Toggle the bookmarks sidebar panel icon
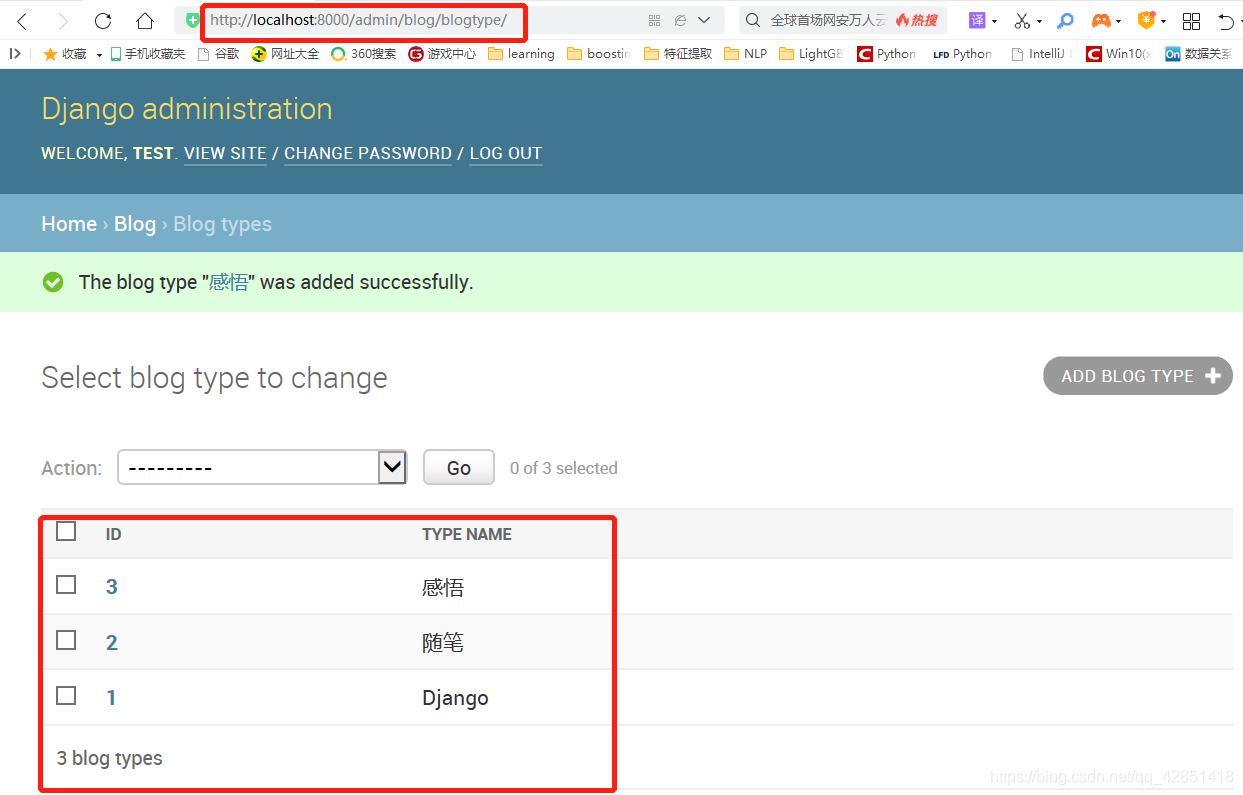Image resolution: width=1243 pixels, height=795 pixels. (x=15, y=54)
